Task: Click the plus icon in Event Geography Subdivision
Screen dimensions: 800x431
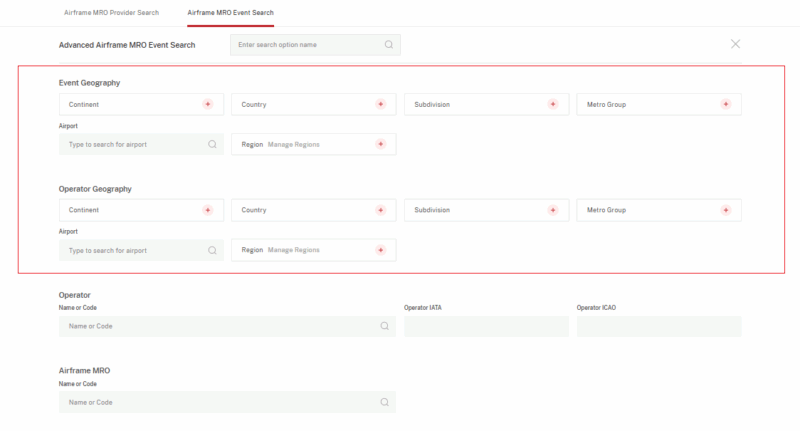Action: click(553, 104)
